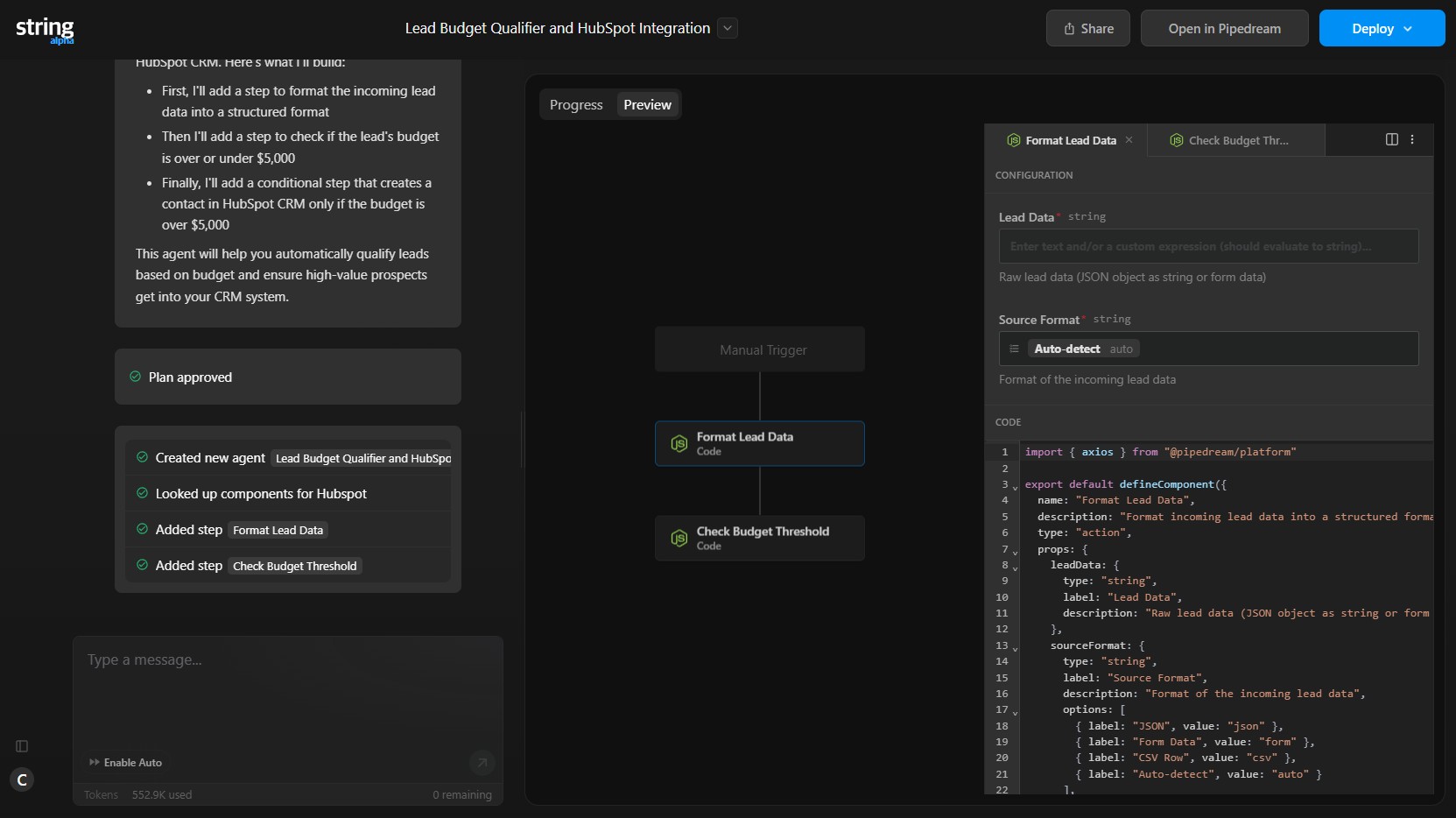Image resolution: width=1456 pixels, height=818 pixels.
Task: Collapse the leadData fold arrow at line 8
Action: (x=1016, y=568)
